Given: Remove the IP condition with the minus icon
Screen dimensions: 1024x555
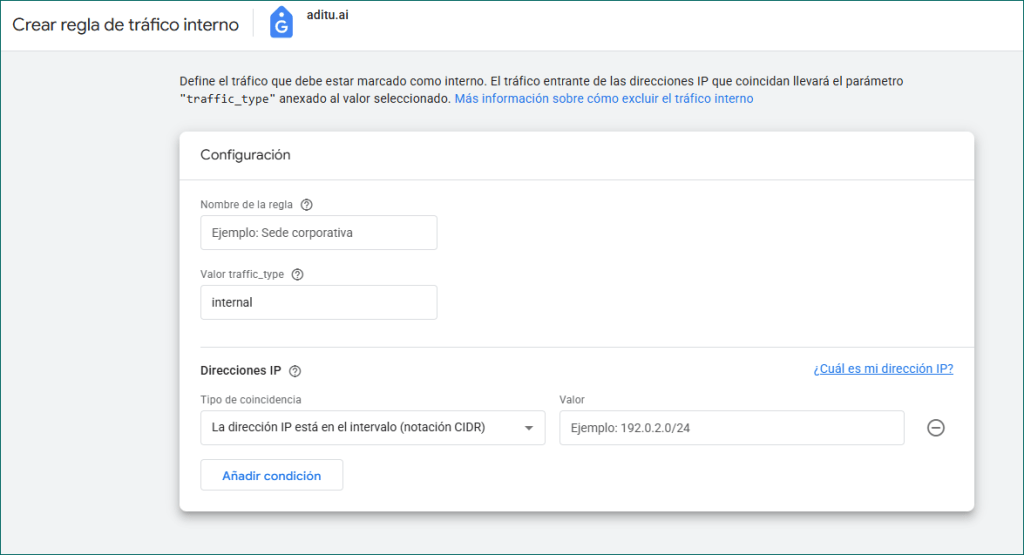Looking at the screenshot, I should (x=936, y=428).
